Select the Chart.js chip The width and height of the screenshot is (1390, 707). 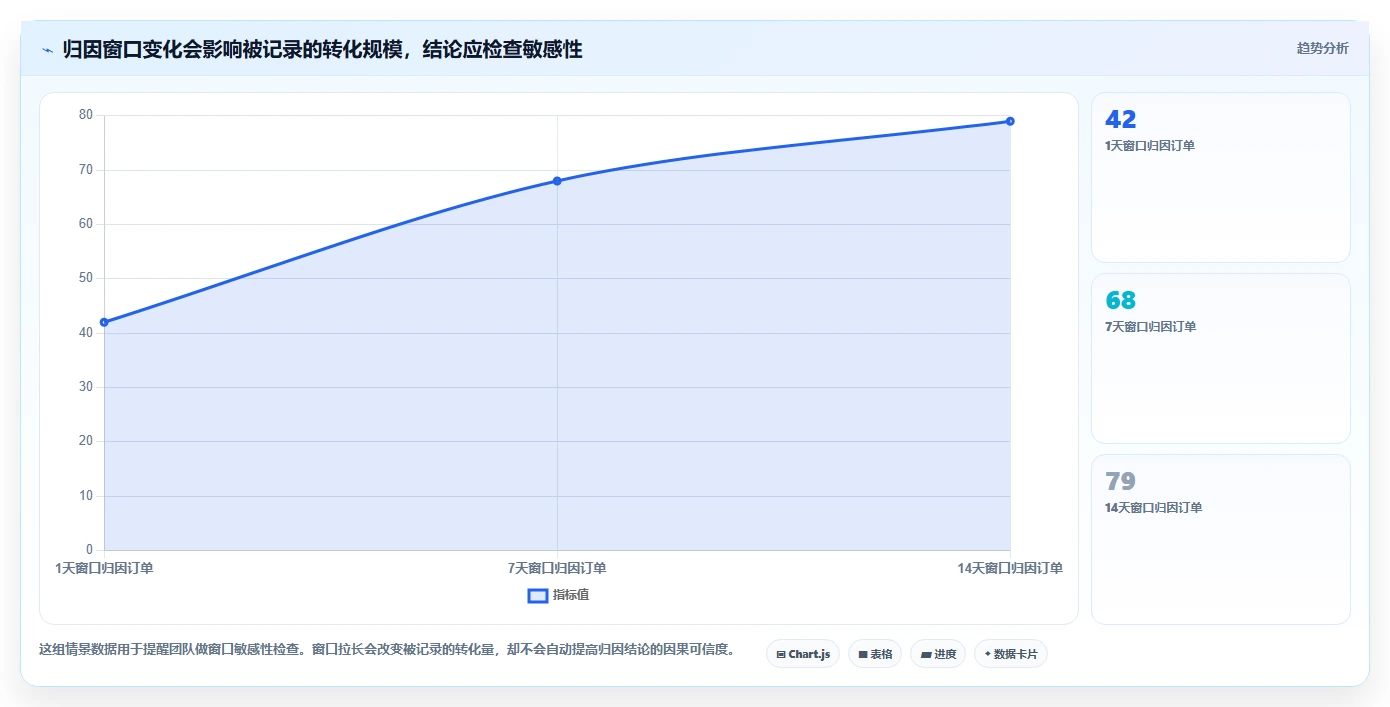[803, 654]
